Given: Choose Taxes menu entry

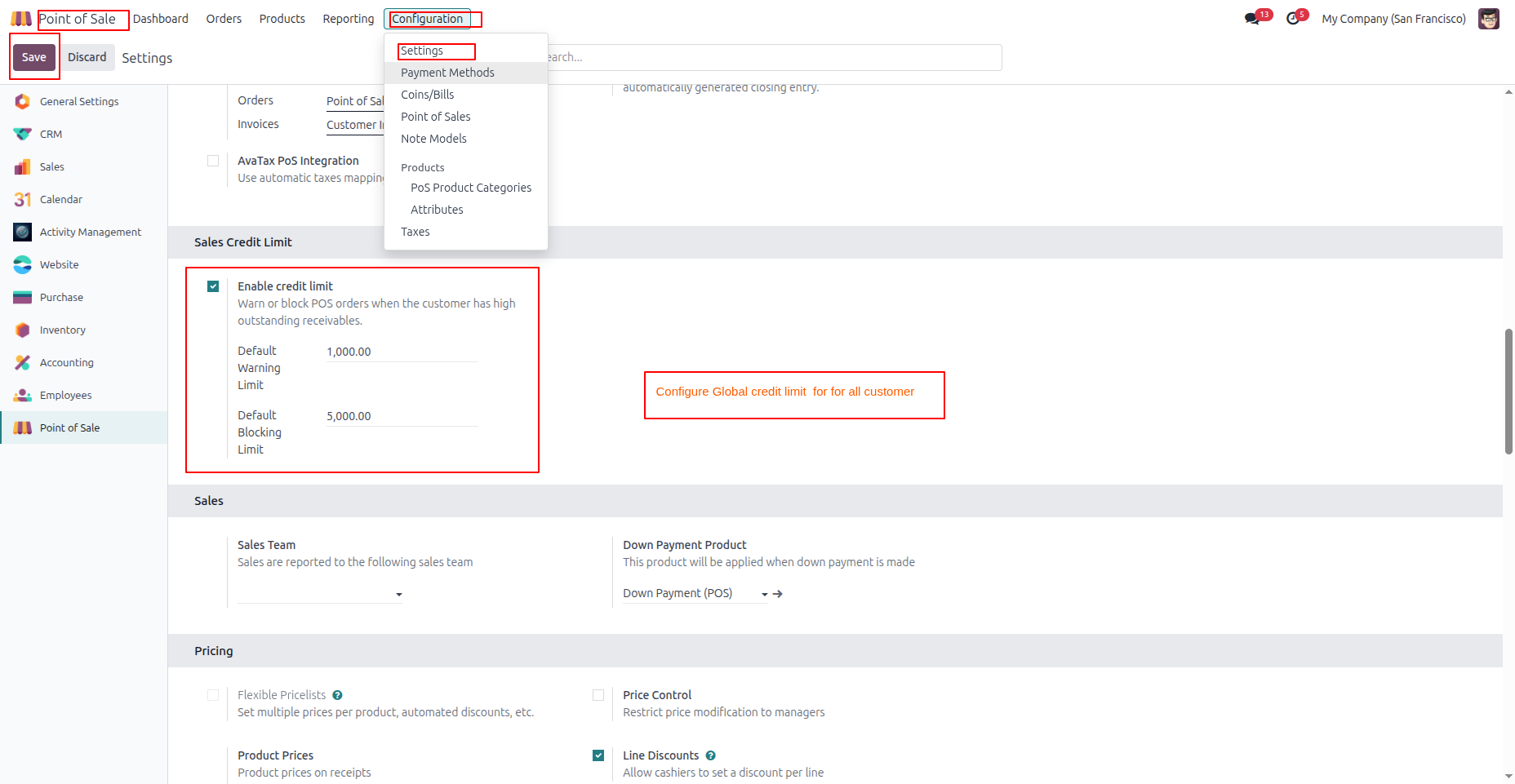Looking at the screenshot, I should point(466,232).
